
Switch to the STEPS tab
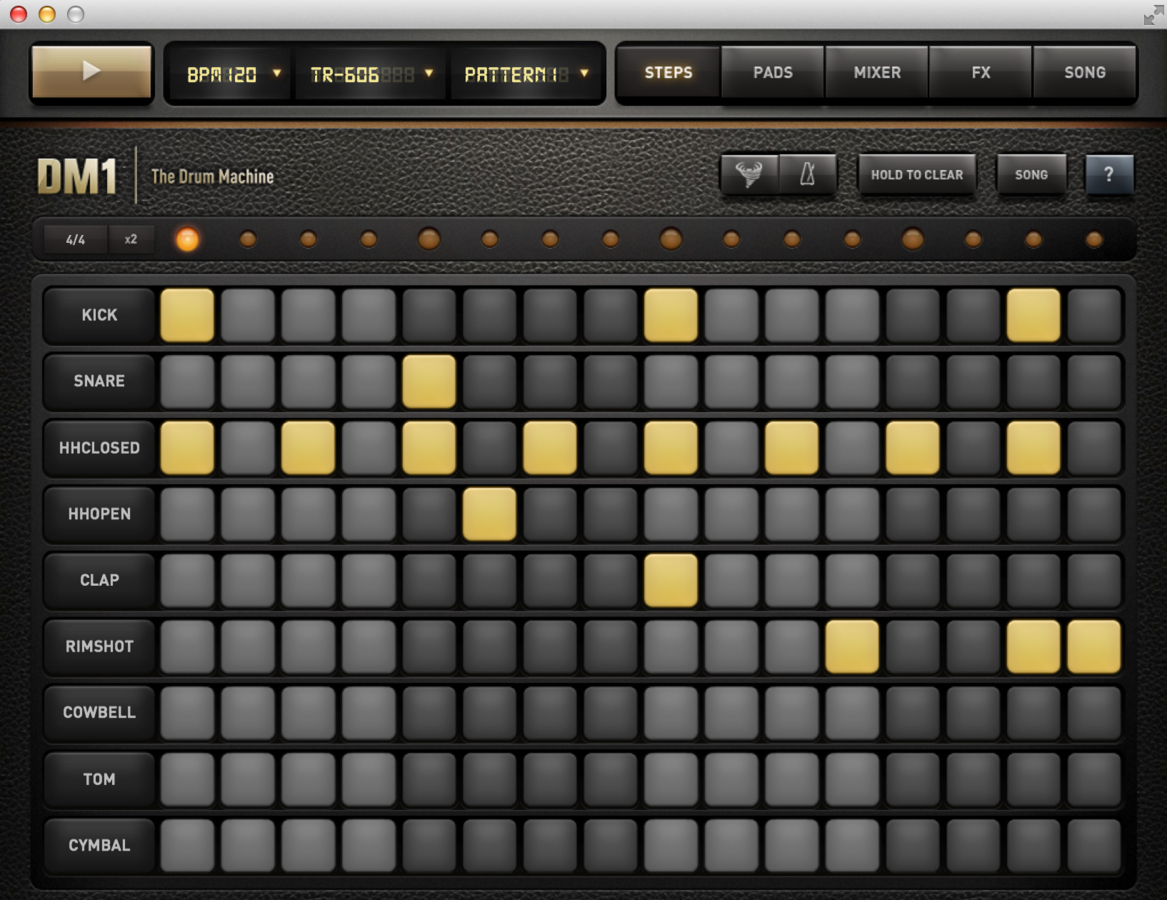click(668, 72)
